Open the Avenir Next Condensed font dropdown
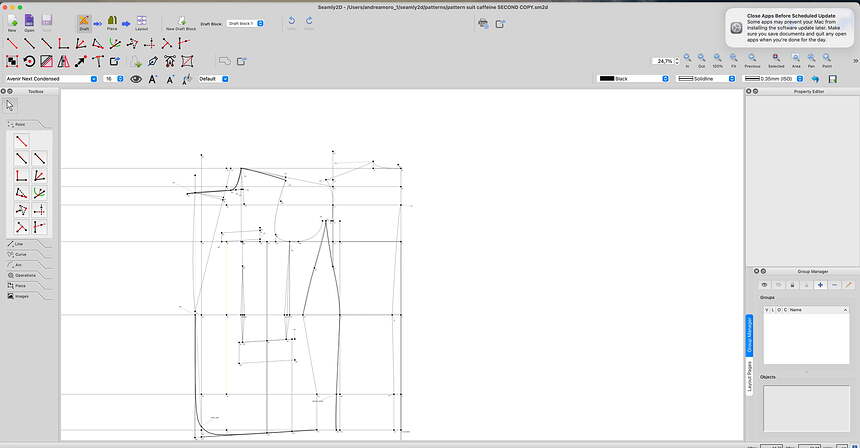 pos(51,79)
